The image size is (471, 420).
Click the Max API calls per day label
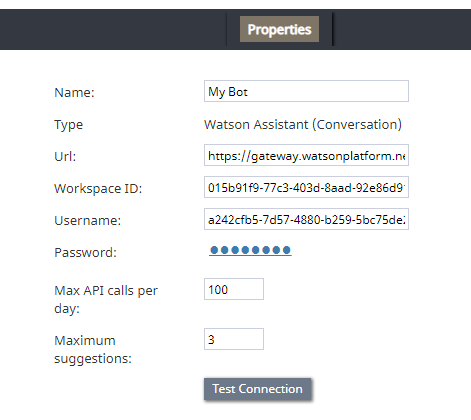[x=106, y=299]
